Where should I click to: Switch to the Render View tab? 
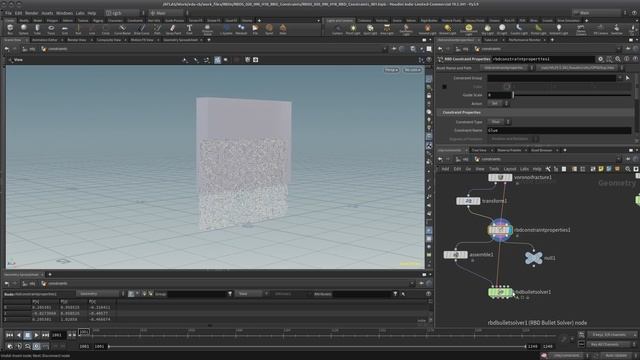tap(77, 40)
